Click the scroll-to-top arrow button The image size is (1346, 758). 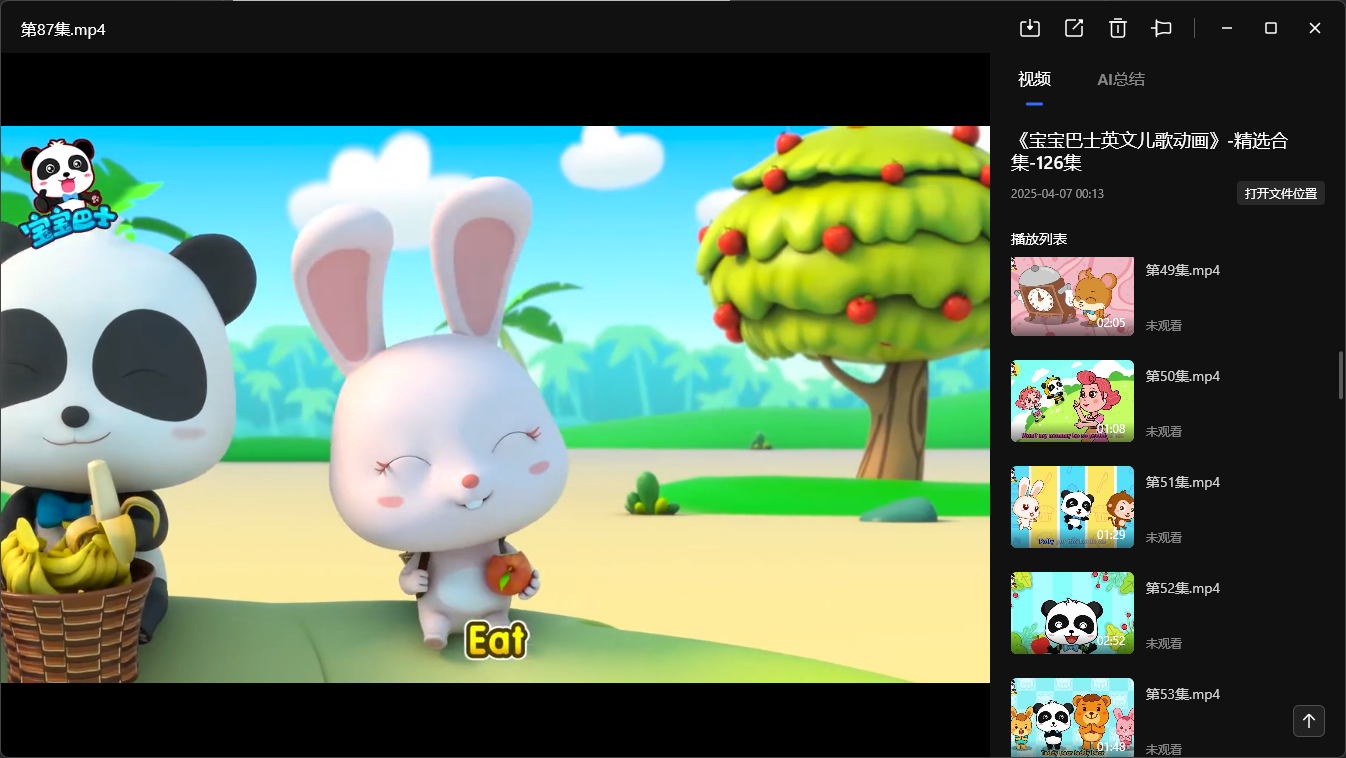point(1309,720)
